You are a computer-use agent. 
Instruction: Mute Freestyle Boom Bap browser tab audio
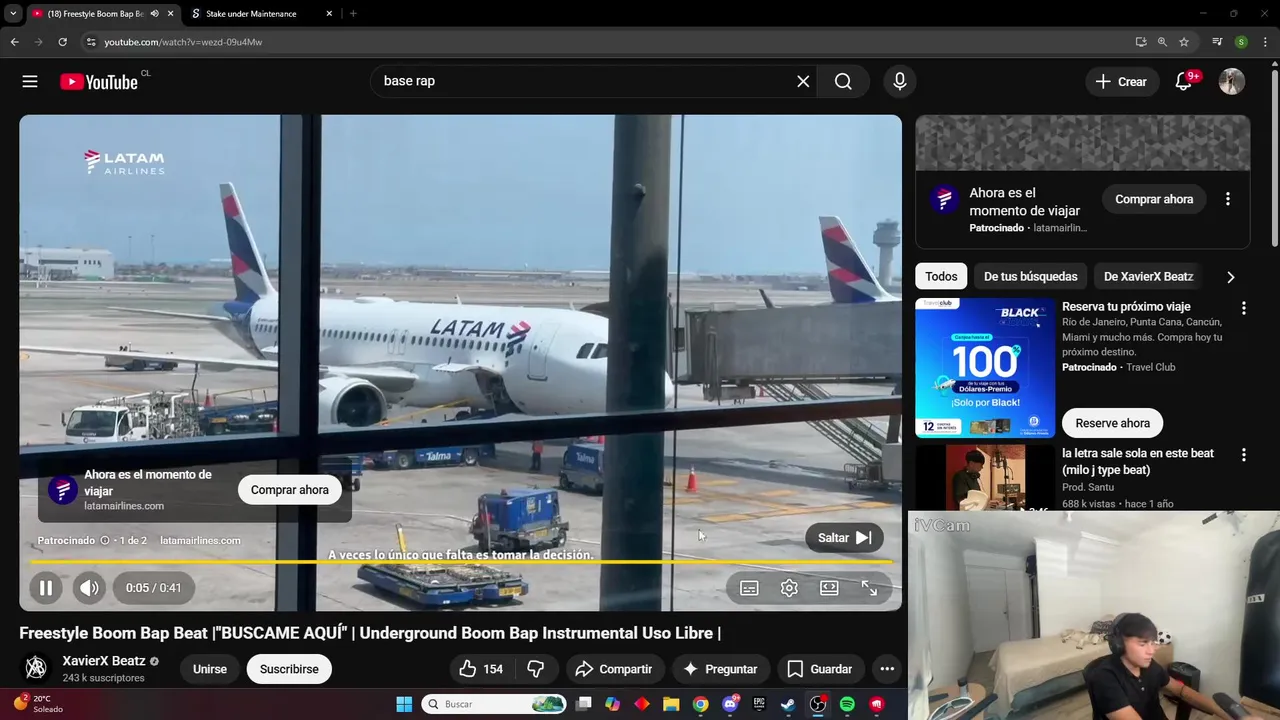coord(154,14)
